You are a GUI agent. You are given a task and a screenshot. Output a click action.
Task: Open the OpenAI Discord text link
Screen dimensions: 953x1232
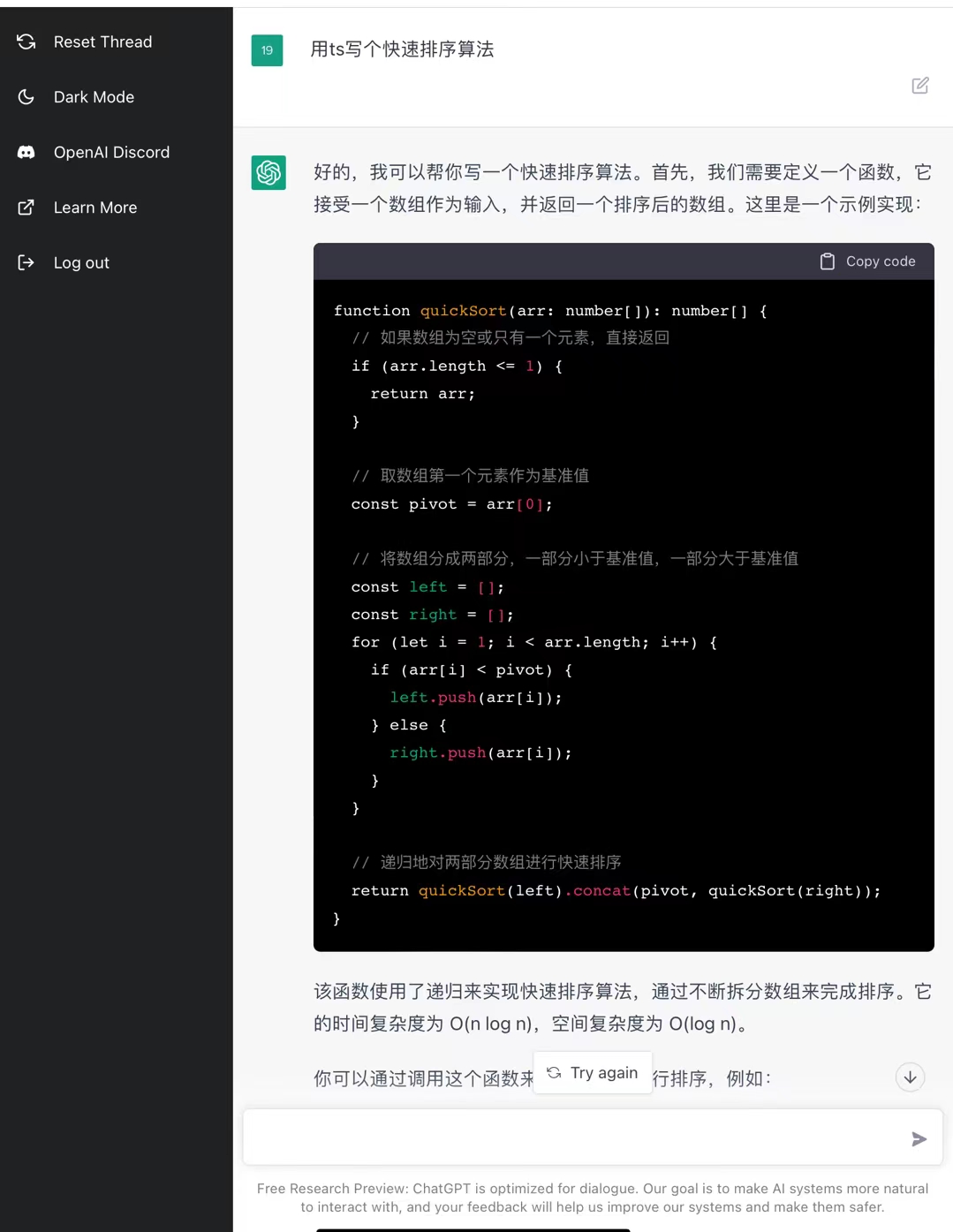coord(111,152)
